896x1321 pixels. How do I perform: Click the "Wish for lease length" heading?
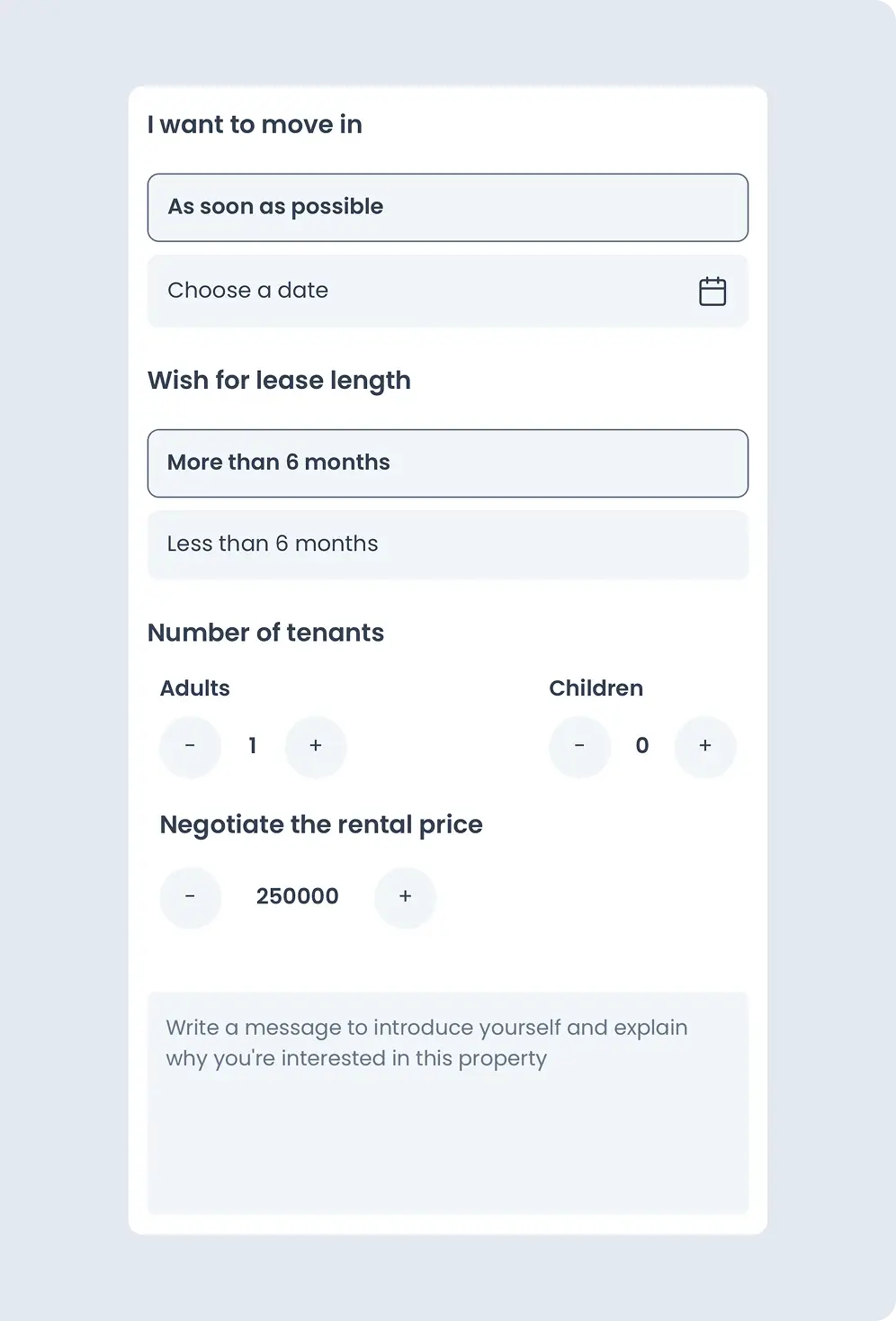279,381
